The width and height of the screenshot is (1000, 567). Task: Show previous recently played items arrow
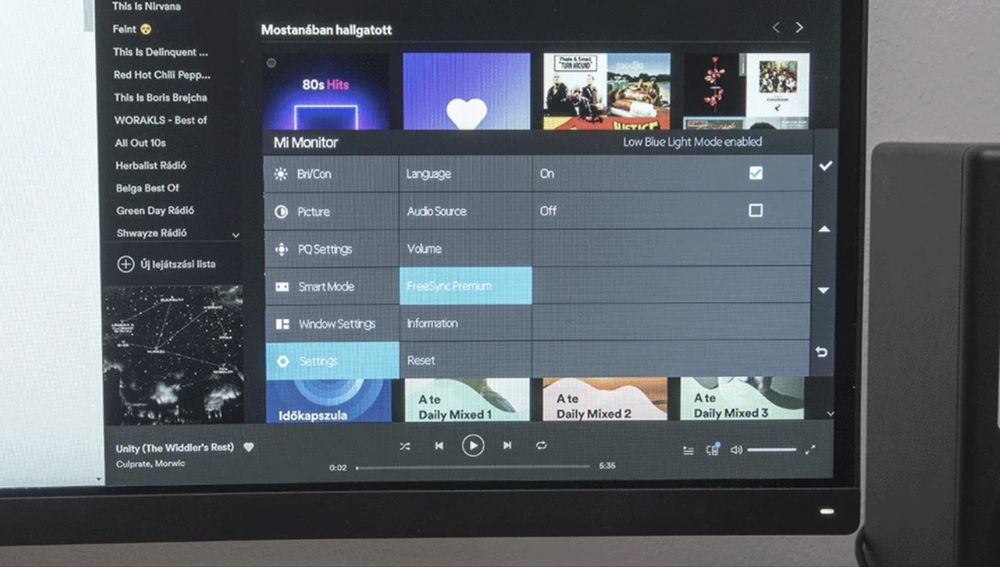[776, 27]
